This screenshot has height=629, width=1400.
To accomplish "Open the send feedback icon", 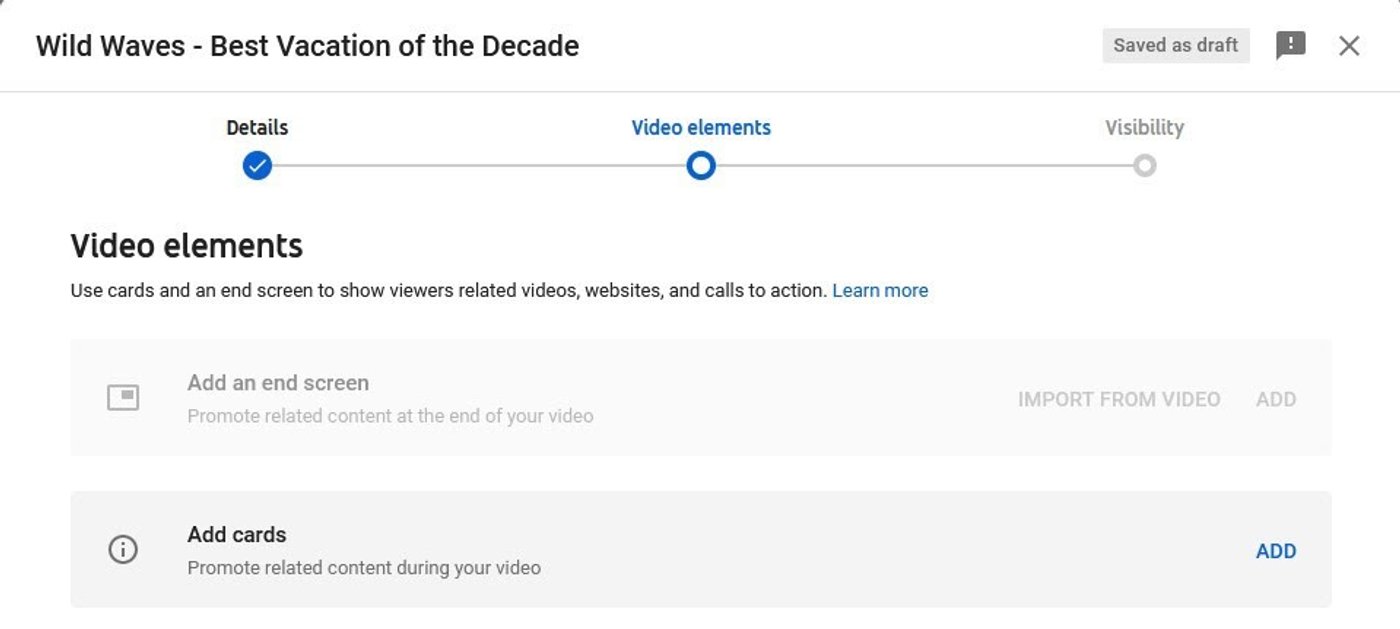I will pos(1289,45).
